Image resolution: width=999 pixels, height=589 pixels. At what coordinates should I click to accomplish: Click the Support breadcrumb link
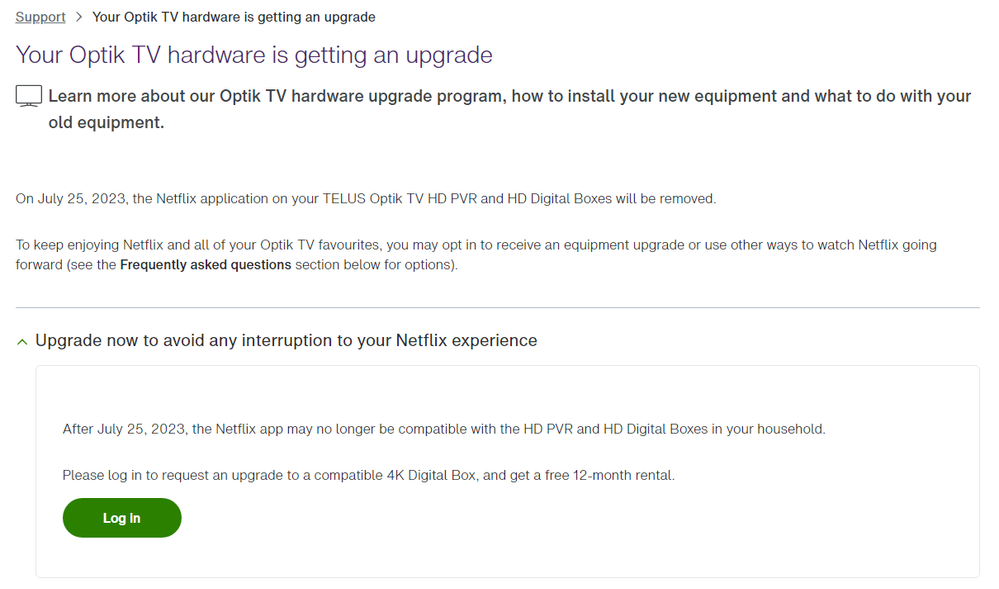(x=40, y=17)
